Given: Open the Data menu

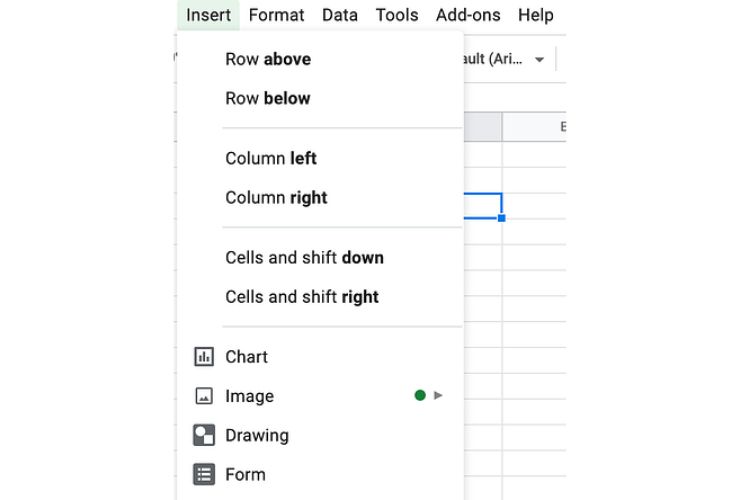Looking at the screenshot, I should pos(339,15).
